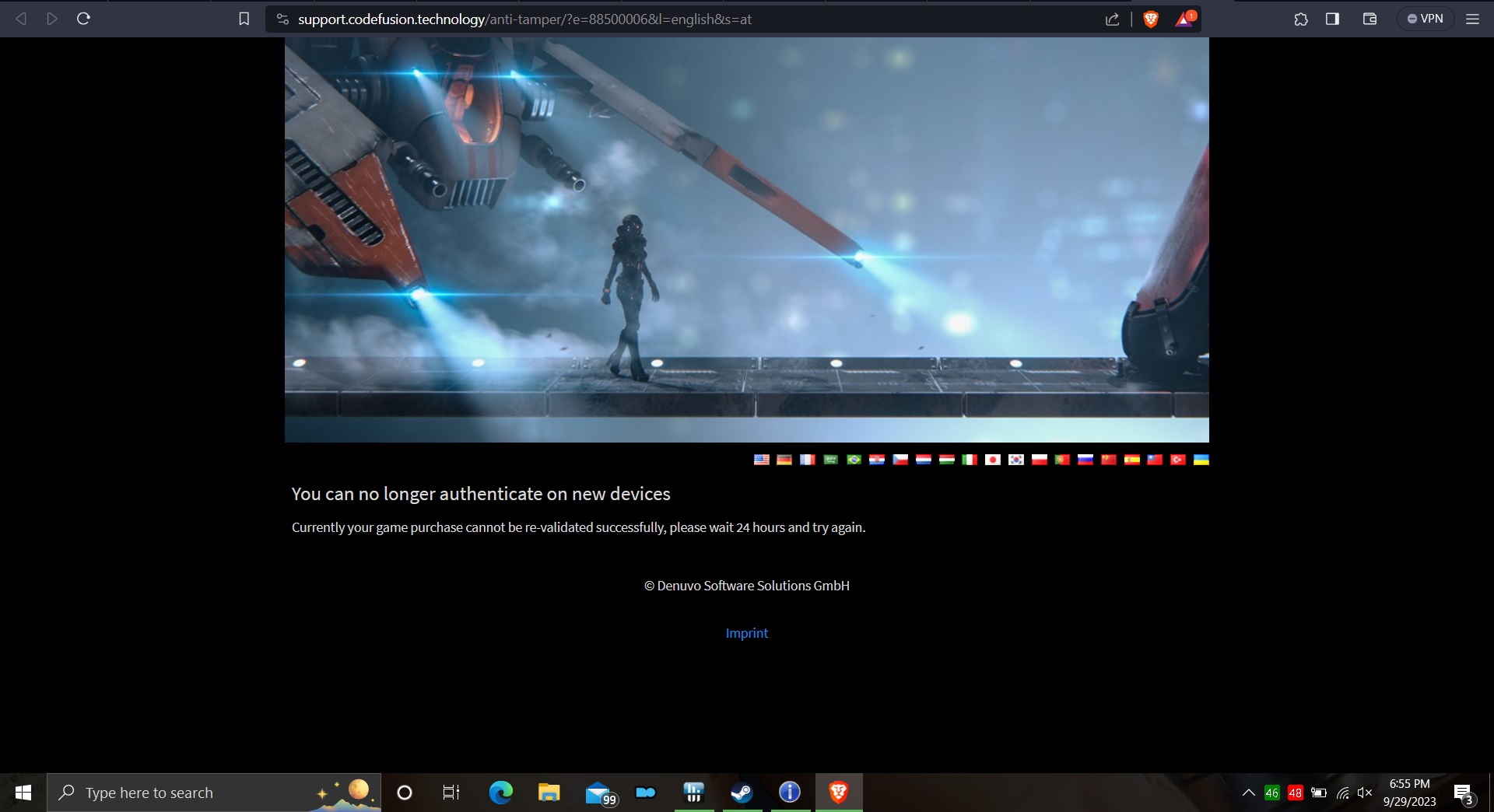Share the current page
This screenshot has width=1494, height=812.
[1111, 19]
